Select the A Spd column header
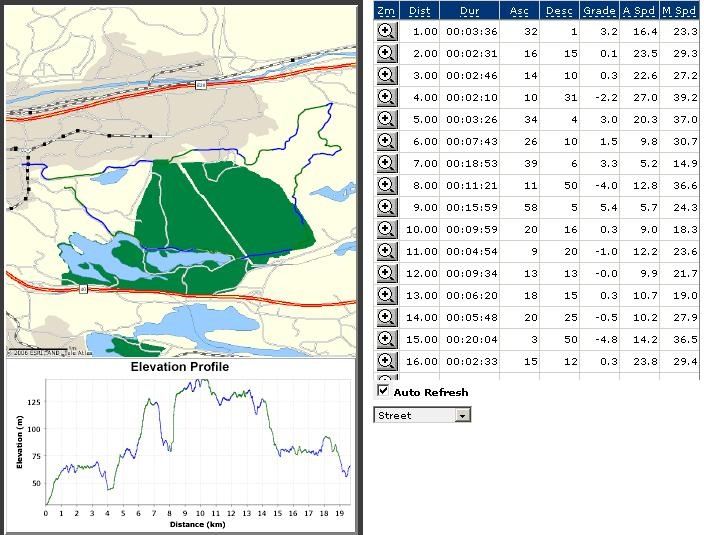704x535 pixels. (x=639, y=11)
